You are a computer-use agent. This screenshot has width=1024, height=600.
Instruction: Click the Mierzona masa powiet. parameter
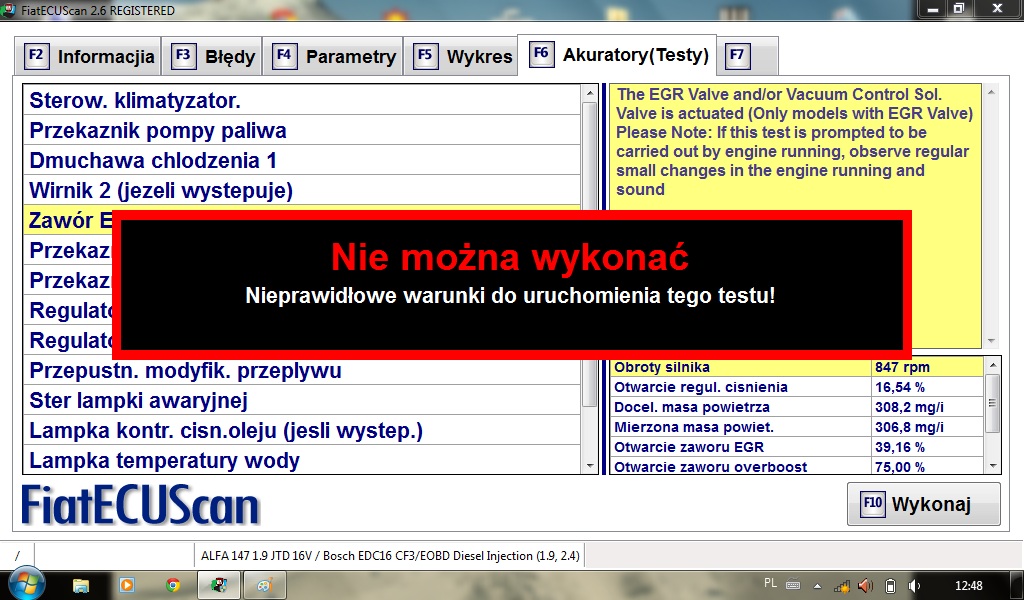797,427
